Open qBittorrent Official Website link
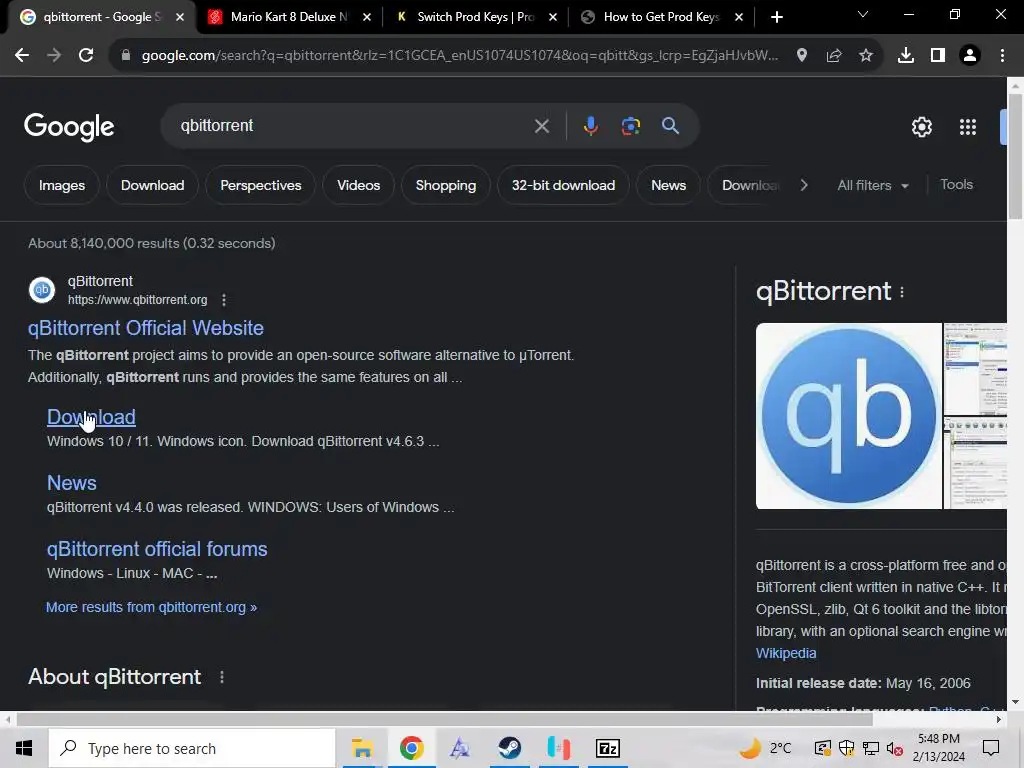Viewport: 1024px width, 768px height. (146, 328)
